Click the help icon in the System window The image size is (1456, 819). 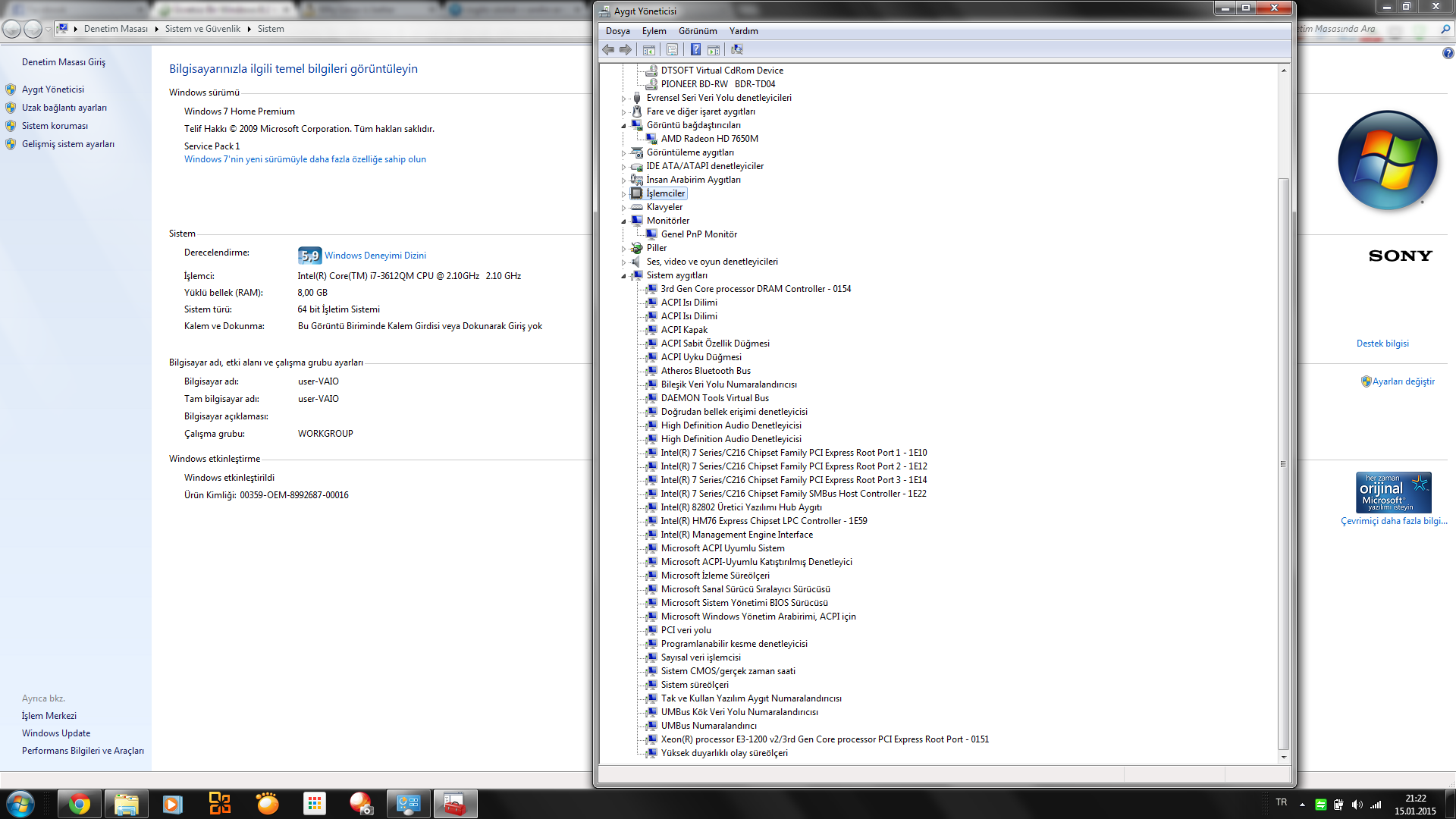tap(1448, 53)
